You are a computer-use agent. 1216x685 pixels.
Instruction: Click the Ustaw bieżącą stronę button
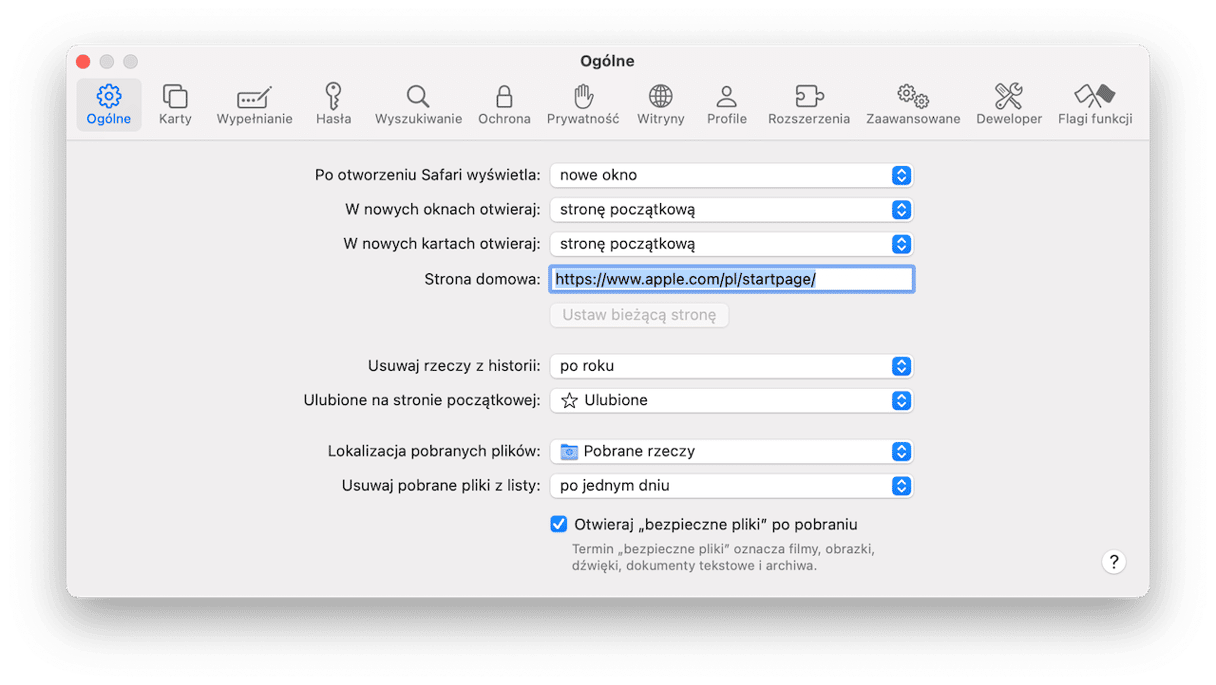[639, 315]
